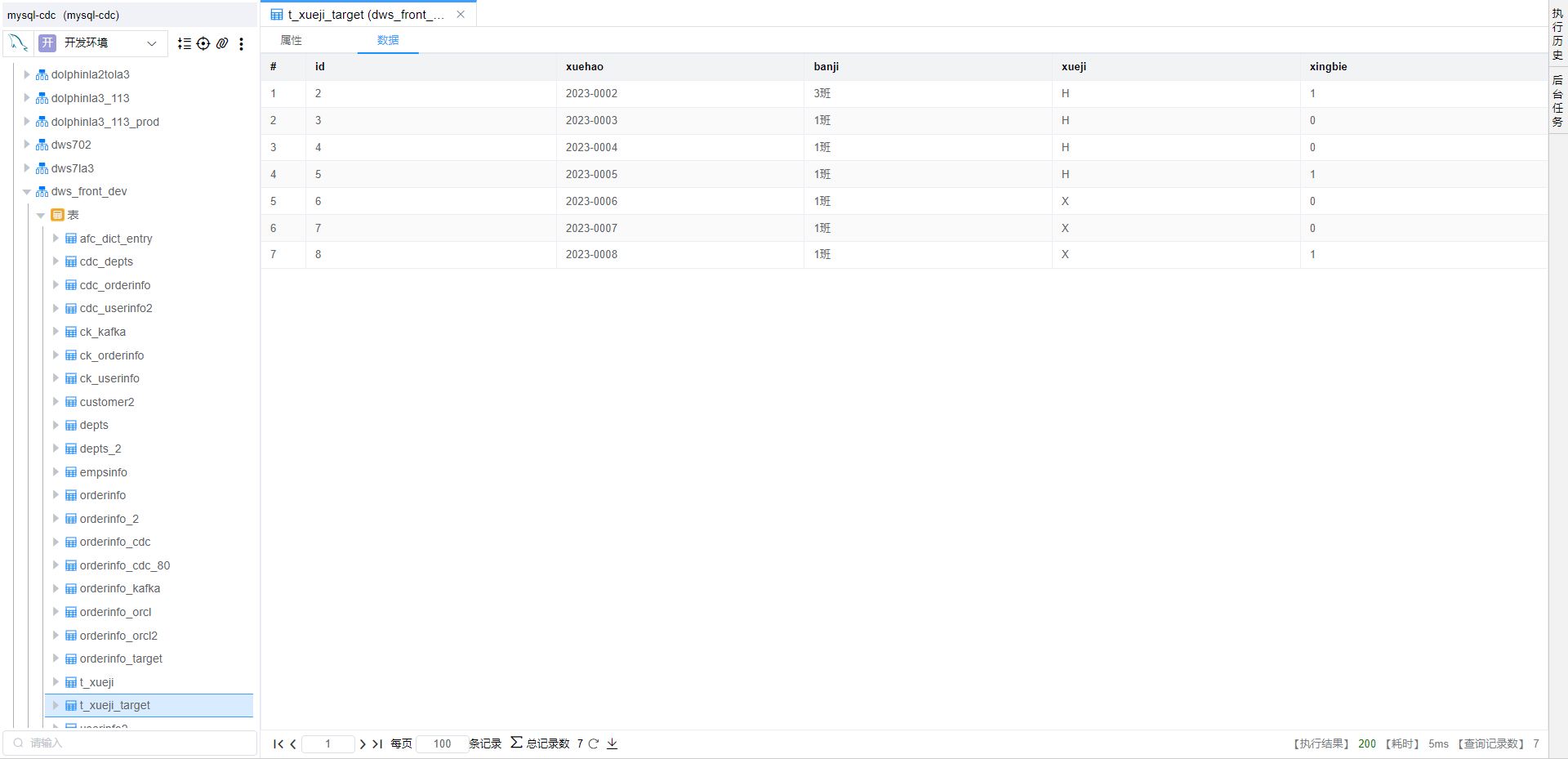1568x759 pixels.
Task: Open the 后台任务 side panel
Action: click(x=1557, y=100)
